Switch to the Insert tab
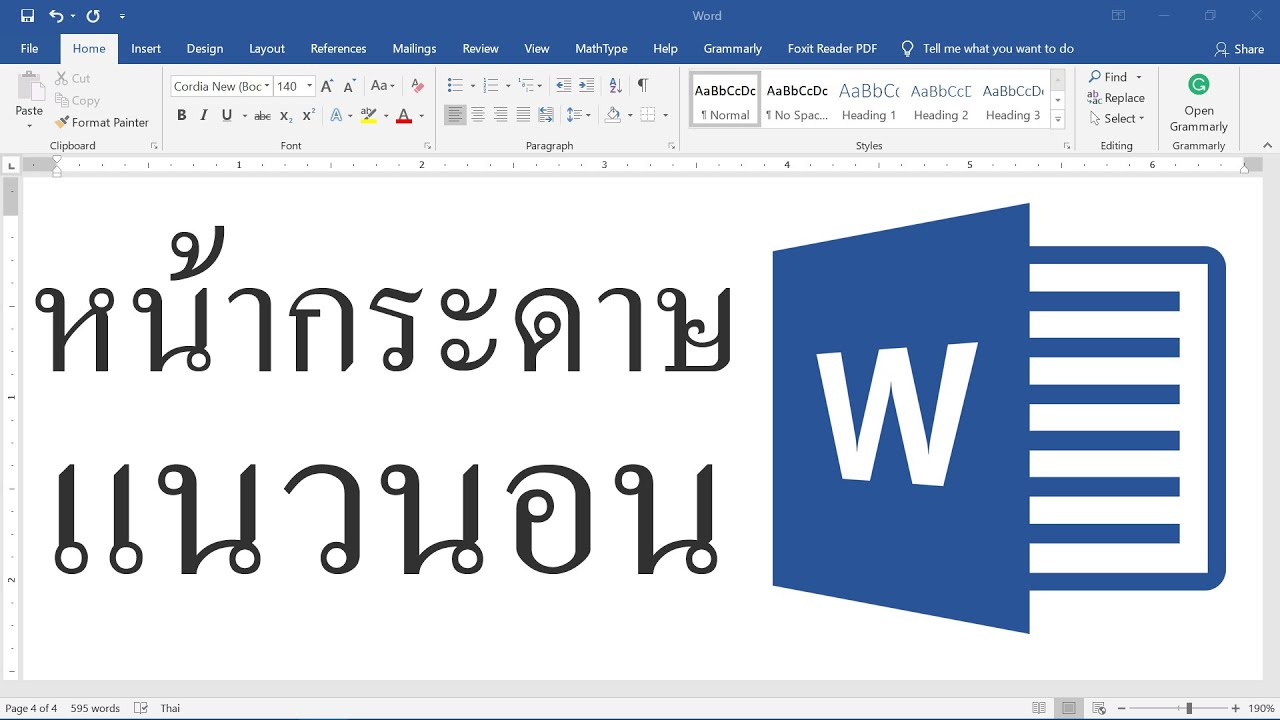The height and width of the screenshot is (720, 1280). click(x=146, y=48)
